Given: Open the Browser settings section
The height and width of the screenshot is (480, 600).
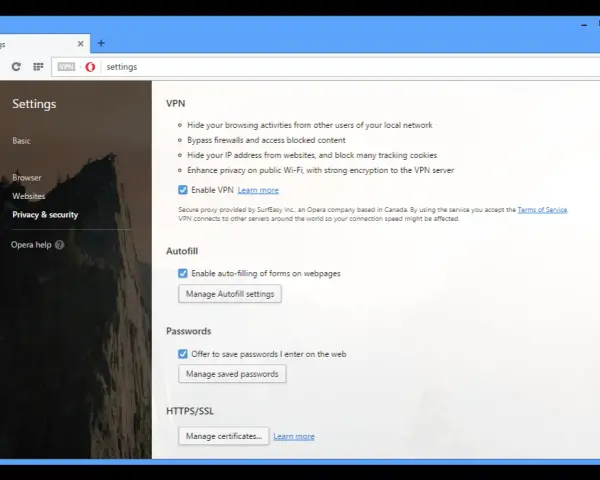Looking at the screenshot, I should pyautogui.click(x=27, y=178).
